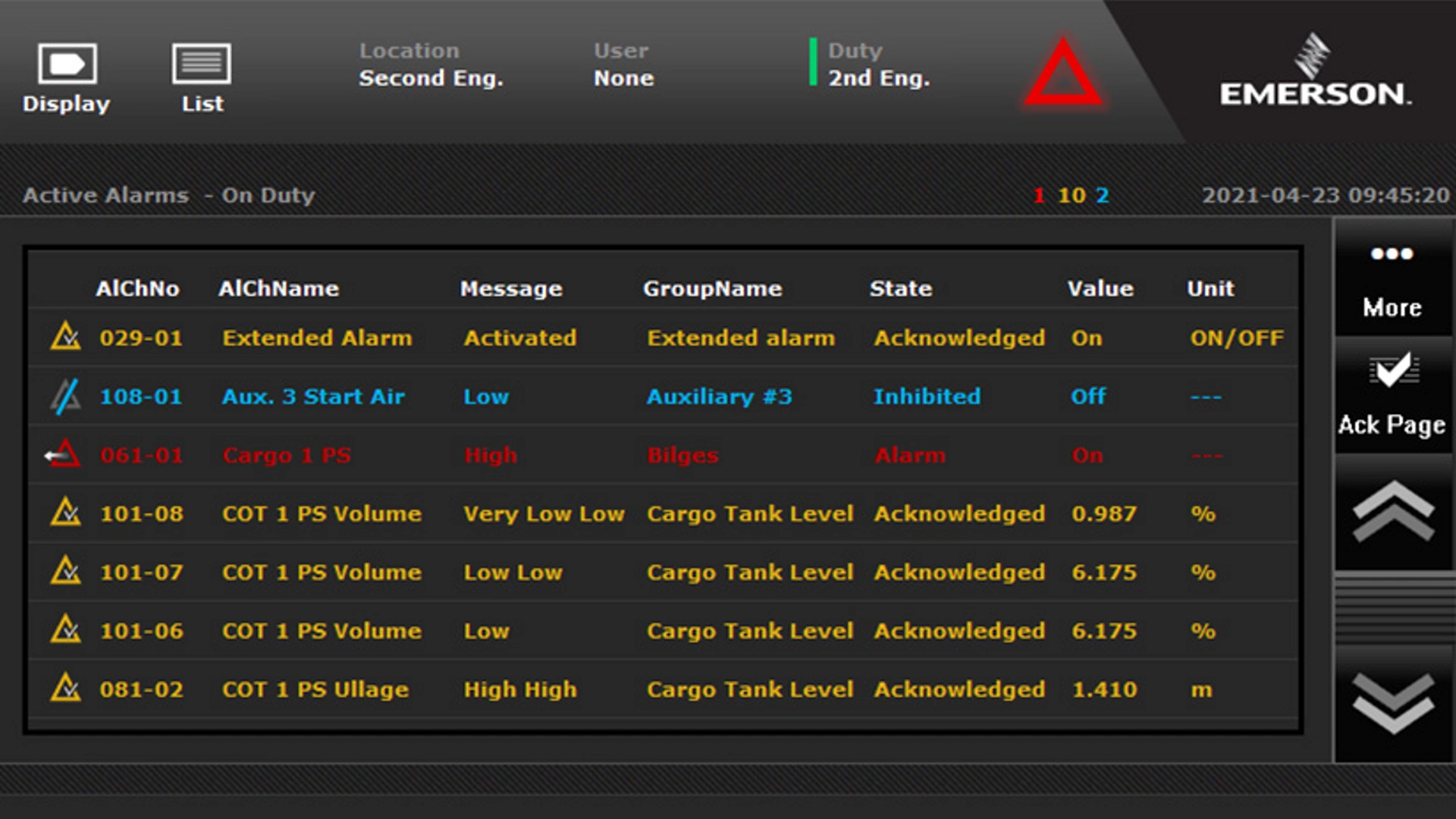Select the Active Alarms - On Duty tab
The image size is (1456, 819).
(168, 195)
